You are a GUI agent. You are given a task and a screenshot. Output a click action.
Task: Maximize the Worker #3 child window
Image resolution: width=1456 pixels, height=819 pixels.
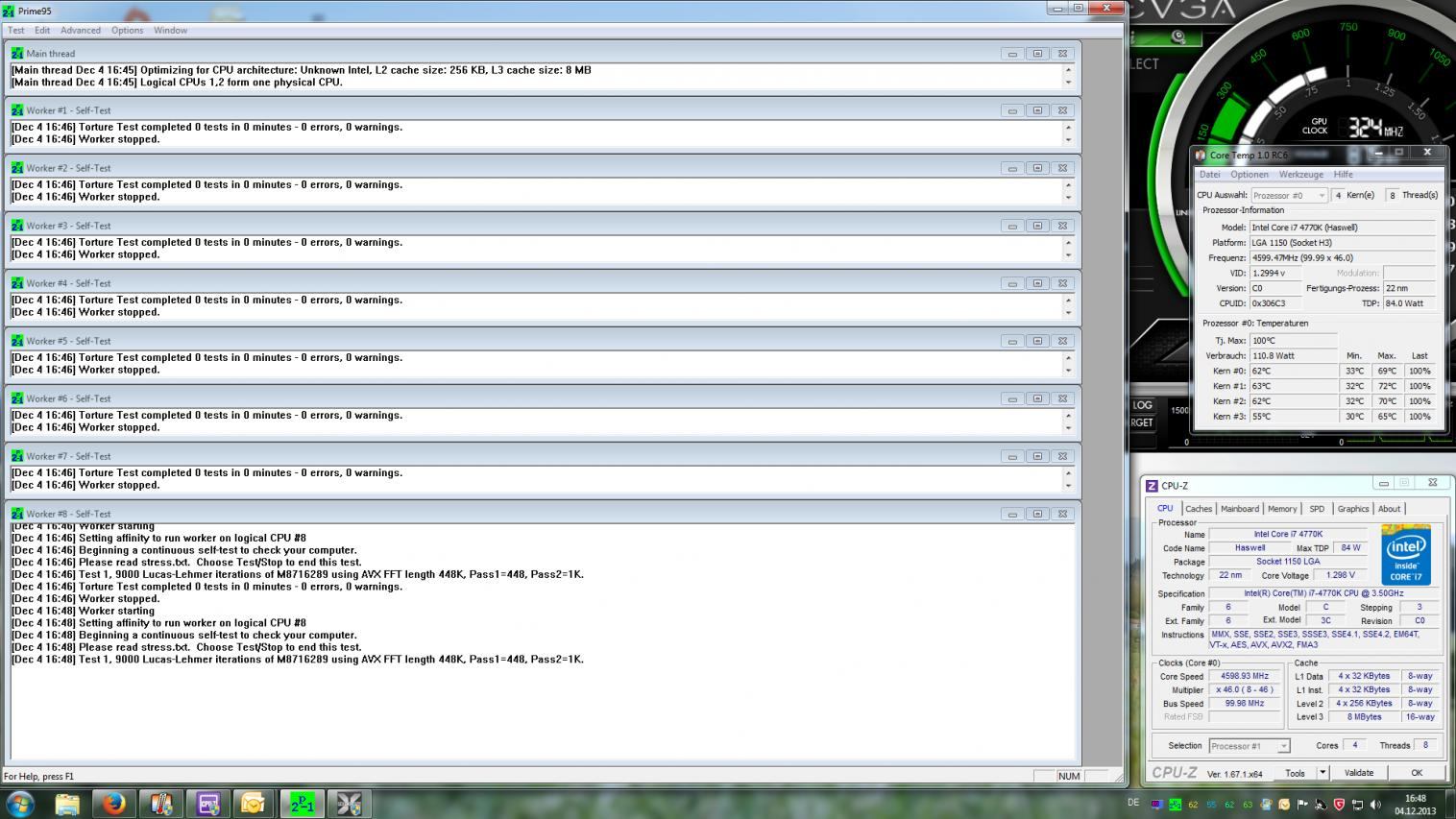pyautogui.click(x=1037, y=226)
